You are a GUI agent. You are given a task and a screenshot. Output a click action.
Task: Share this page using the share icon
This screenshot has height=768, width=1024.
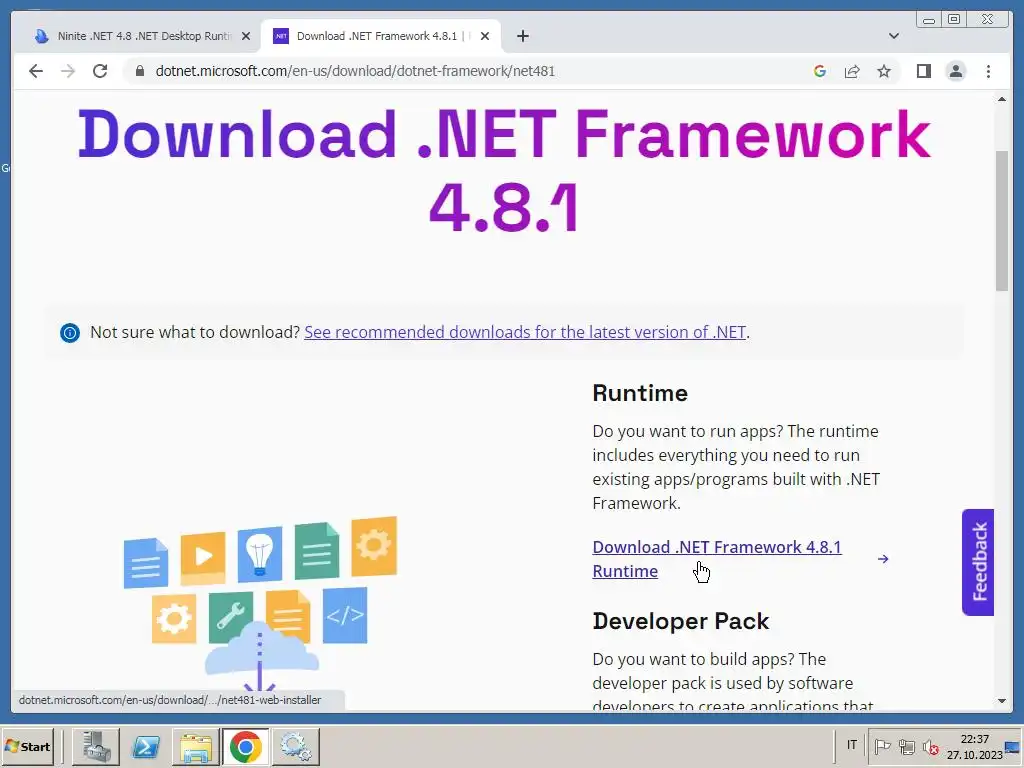[852, 71]
